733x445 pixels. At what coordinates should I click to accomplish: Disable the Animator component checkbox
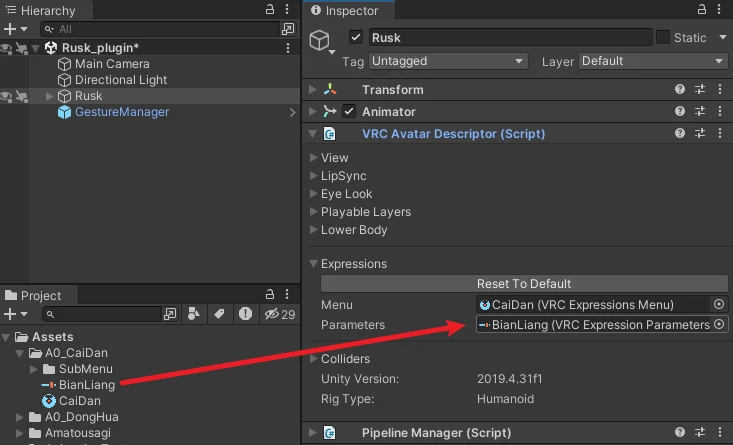[348, 112]
